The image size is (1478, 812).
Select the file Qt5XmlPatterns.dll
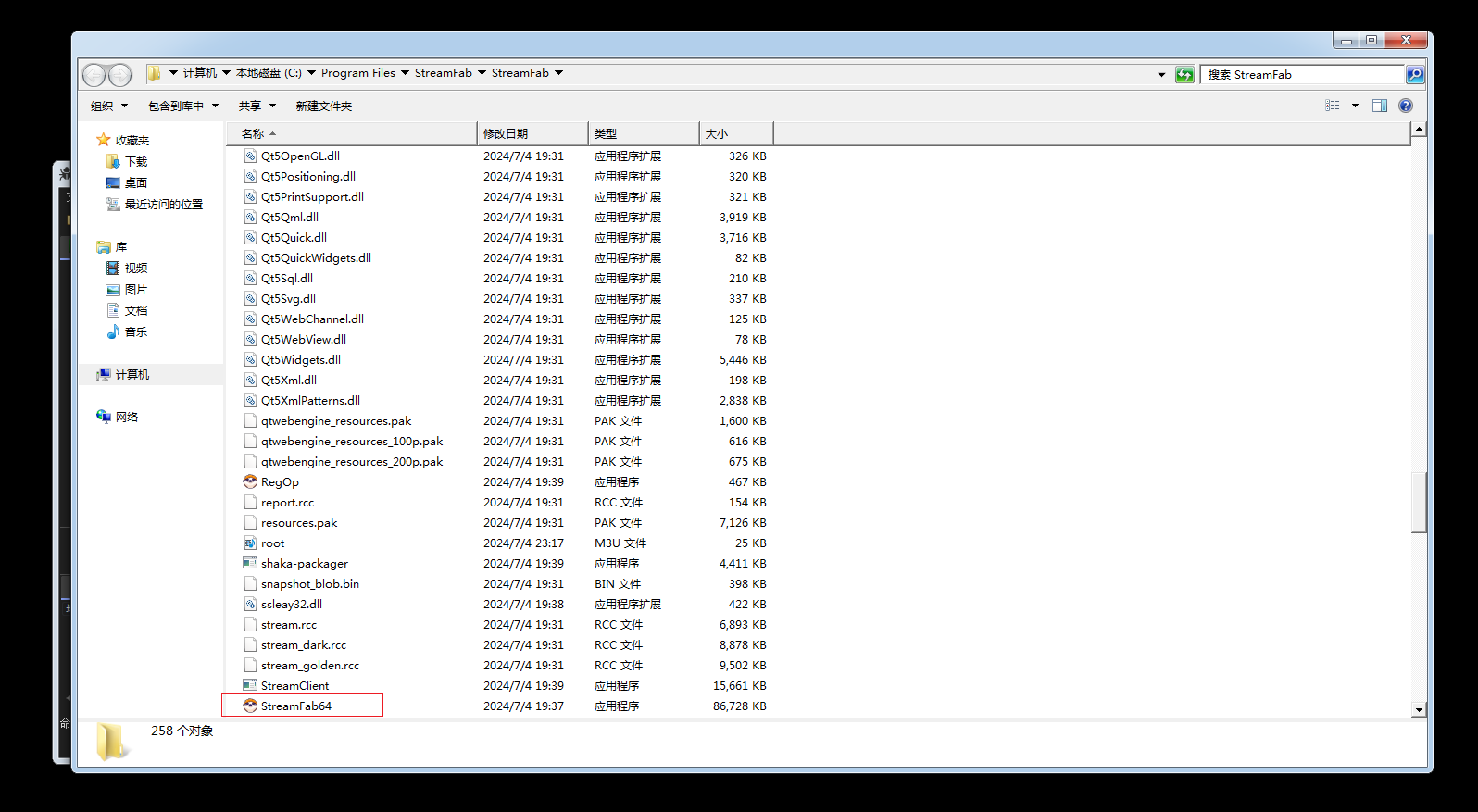(x=310, y=400)
